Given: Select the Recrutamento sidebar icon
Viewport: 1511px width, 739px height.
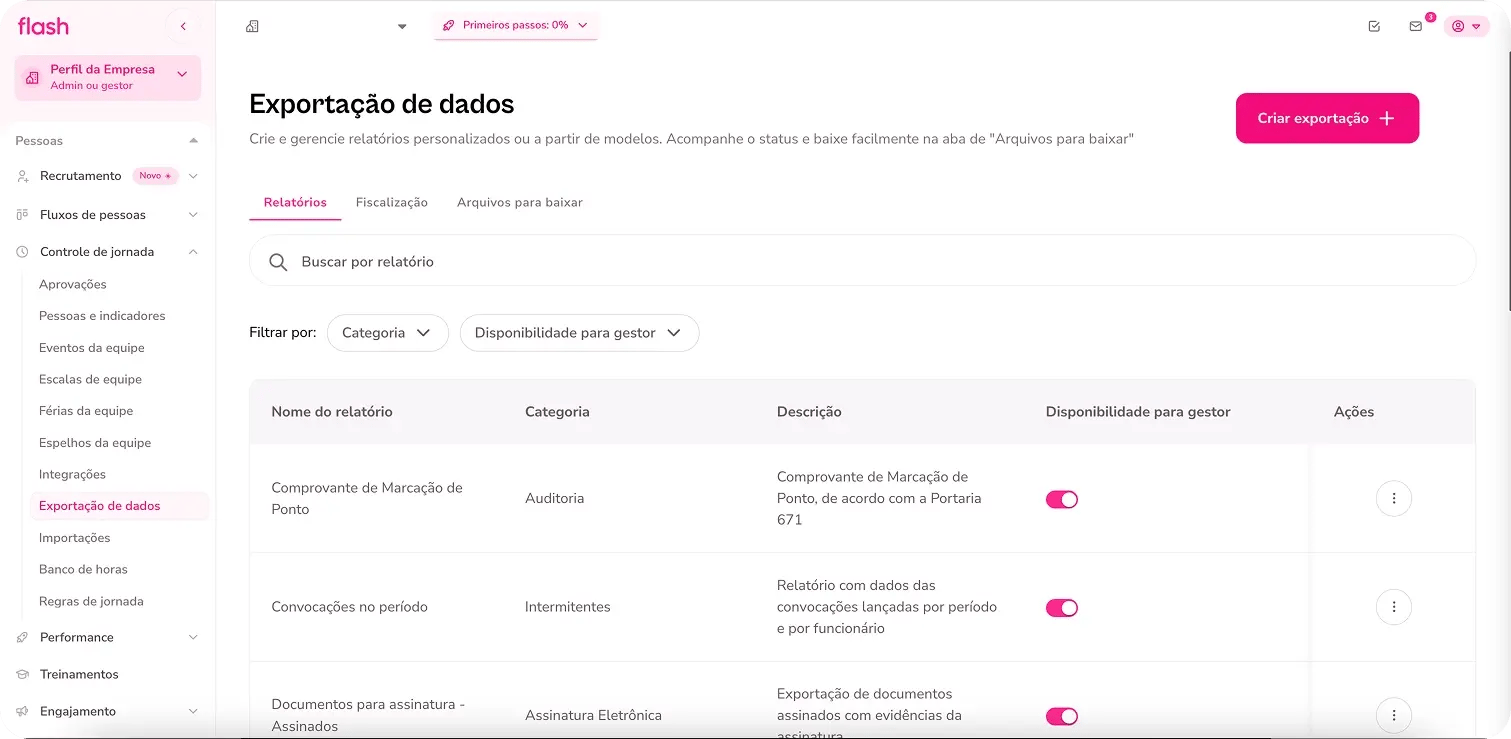Looking at the screenshot, I should tap(21, 176).
